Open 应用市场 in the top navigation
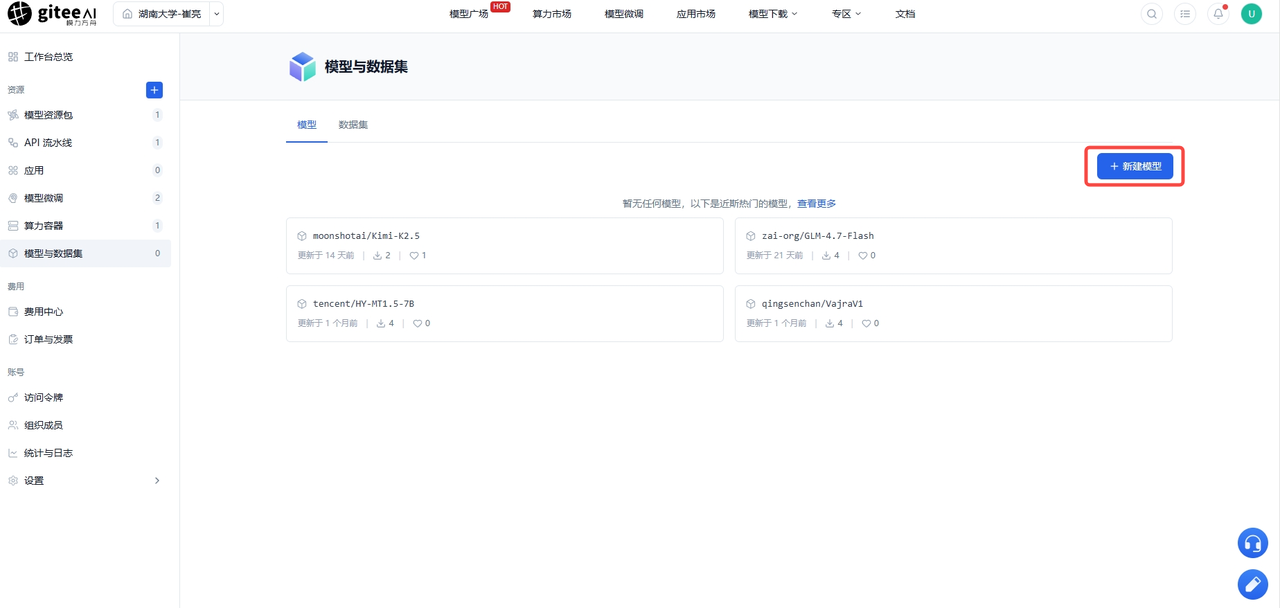 point(696,14)
